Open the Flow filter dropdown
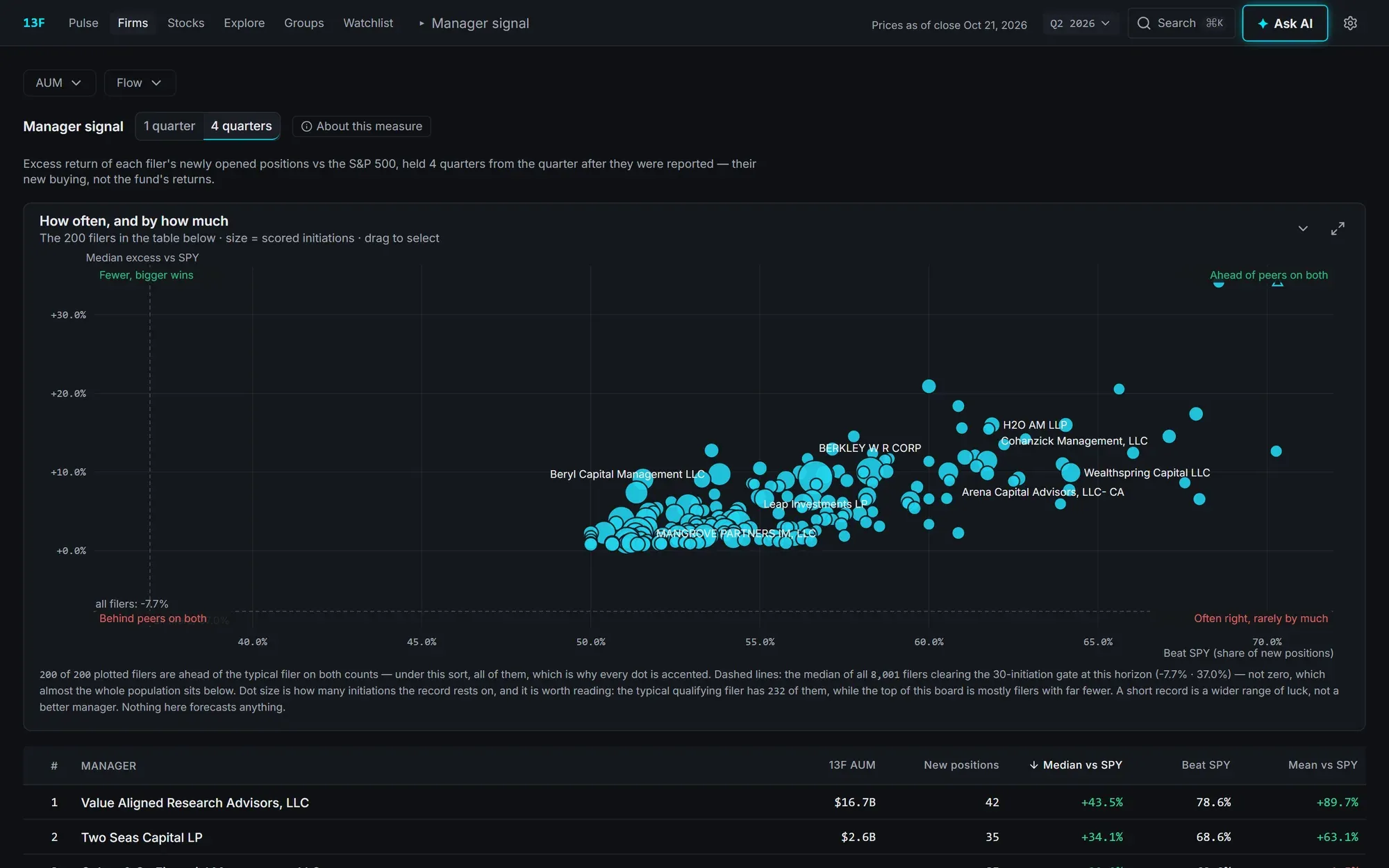The image size is (1389, 868). point(140,83)
